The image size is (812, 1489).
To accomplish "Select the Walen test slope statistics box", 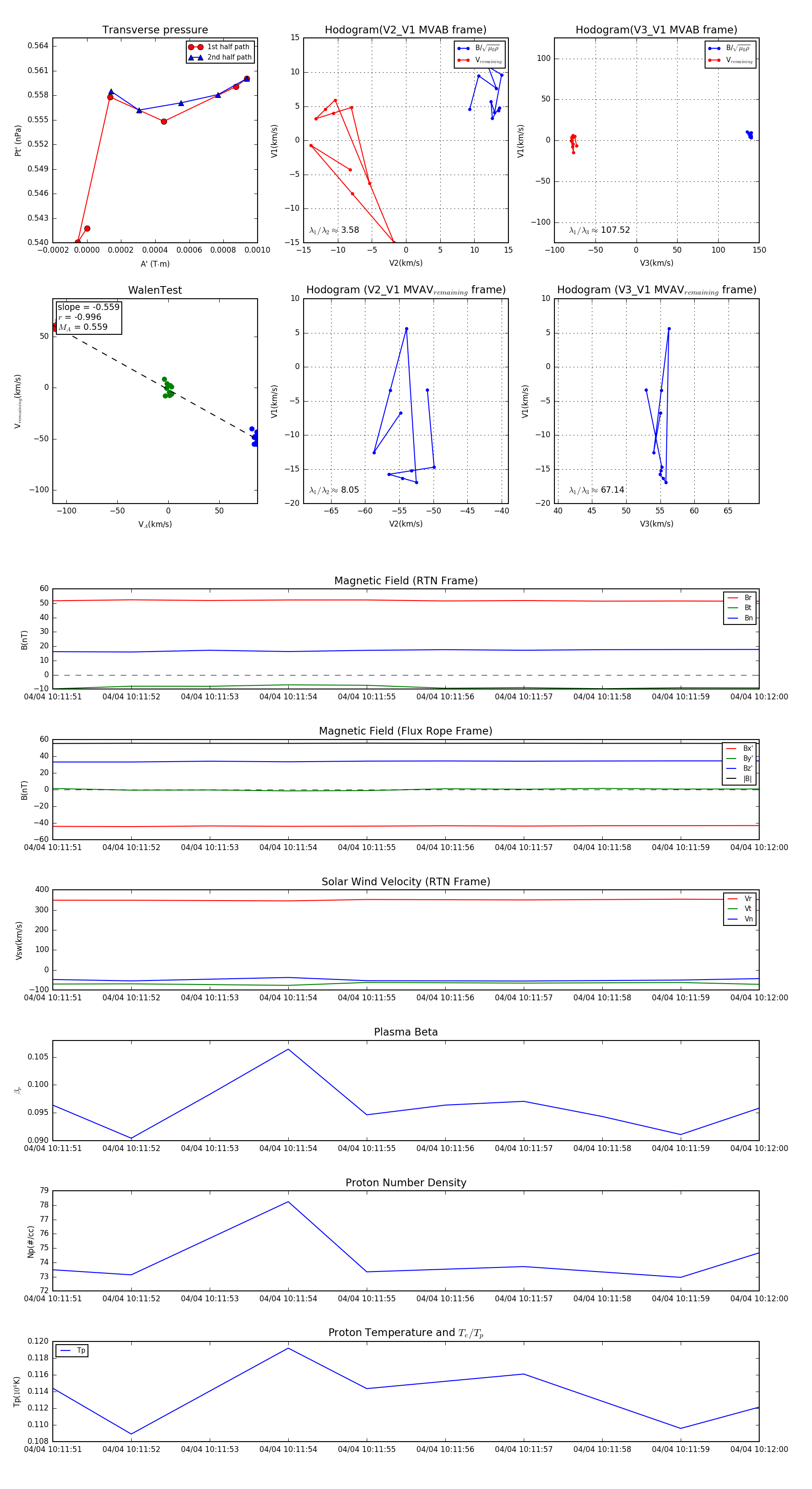I will tap(88, 317).
